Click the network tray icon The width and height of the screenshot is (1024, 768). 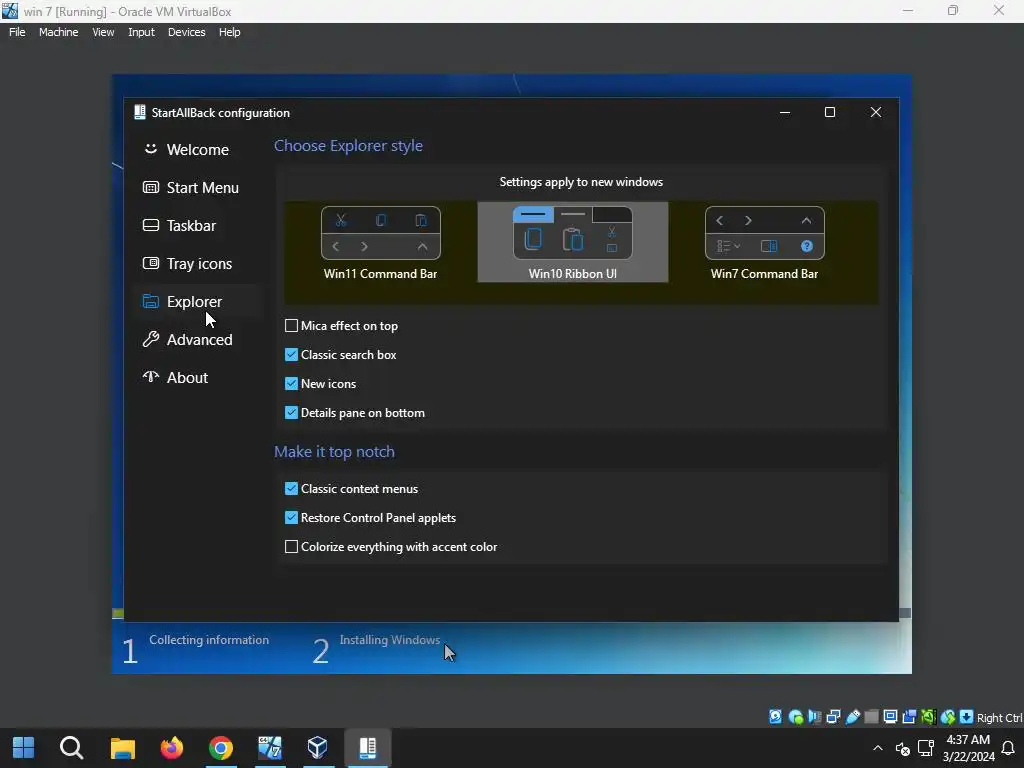pyautogui.click(x=926, y=748)
